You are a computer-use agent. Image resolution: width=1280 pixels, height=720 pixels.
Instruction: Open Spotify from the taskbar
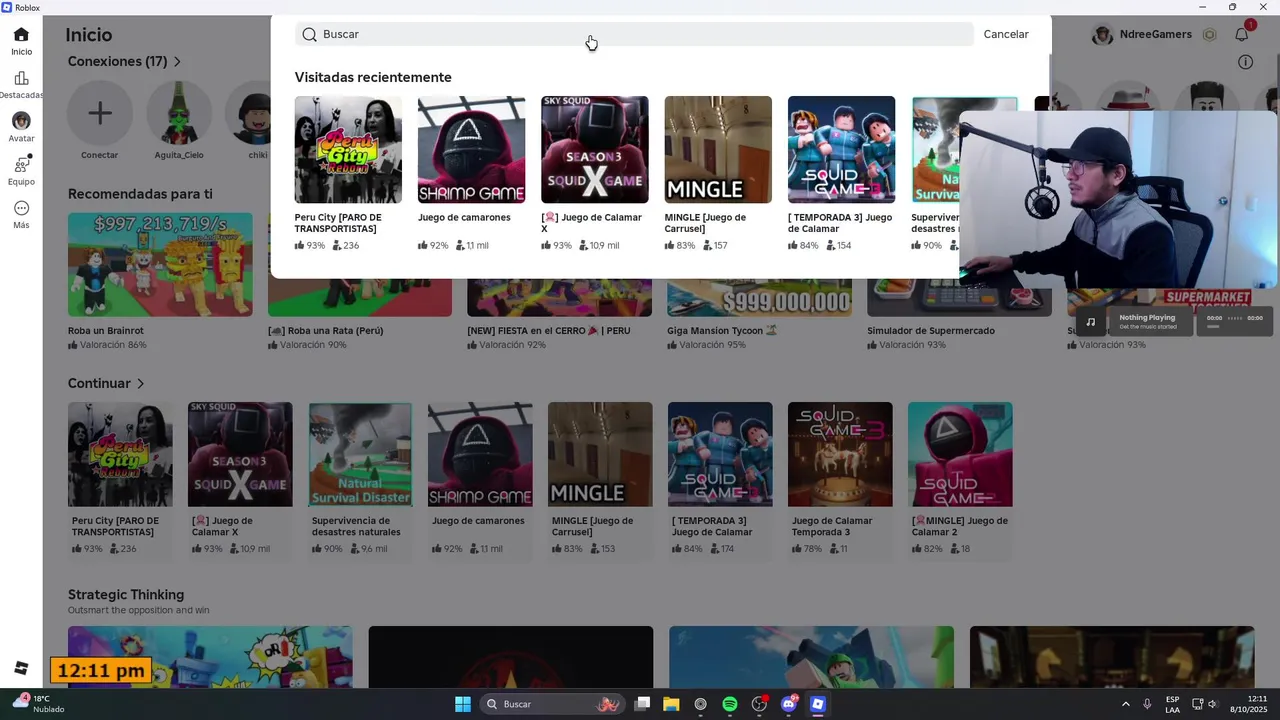point(730,704)
